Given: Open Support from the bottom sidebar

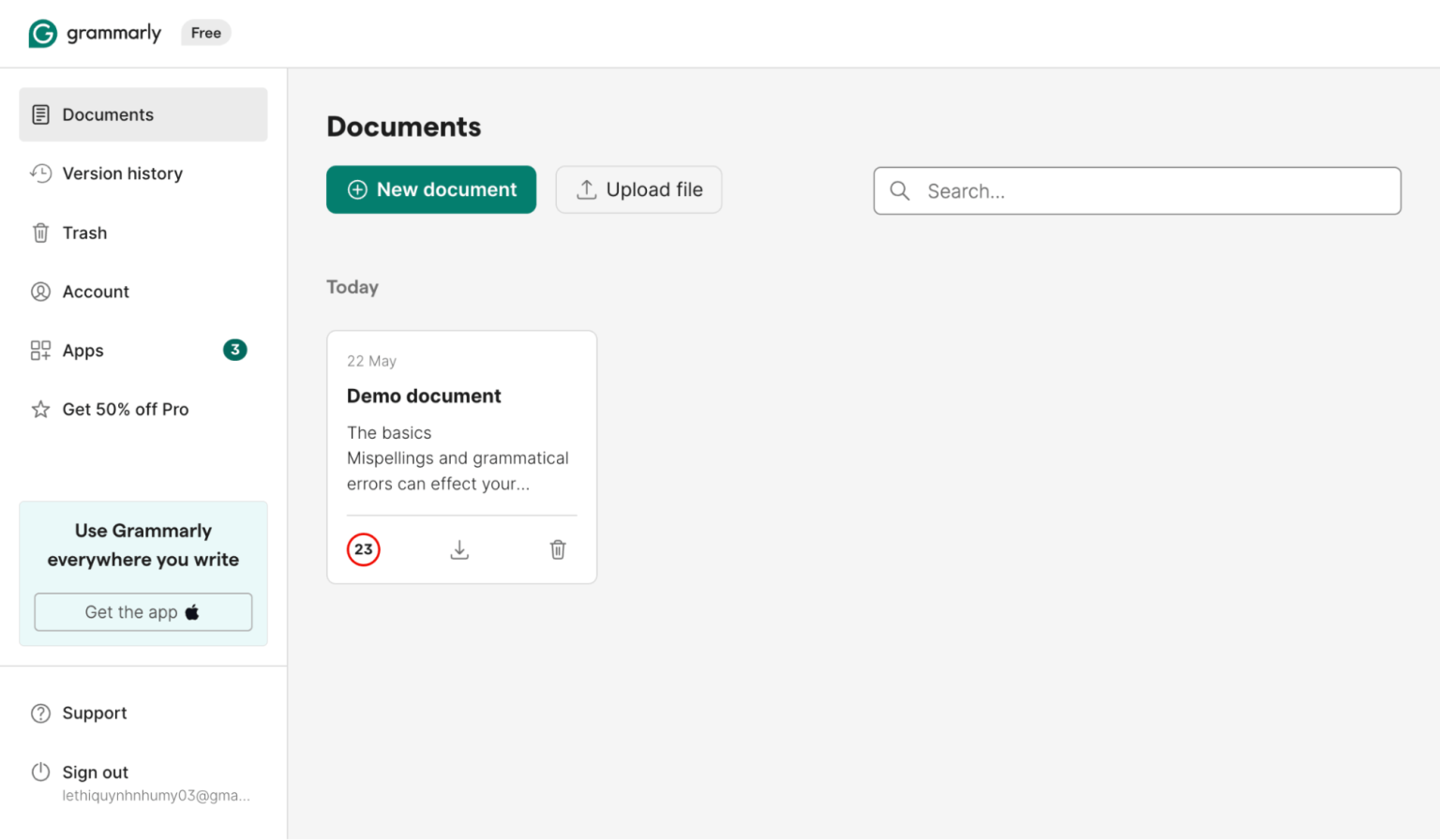Looking at the screenshot, I should coord(95,712).
